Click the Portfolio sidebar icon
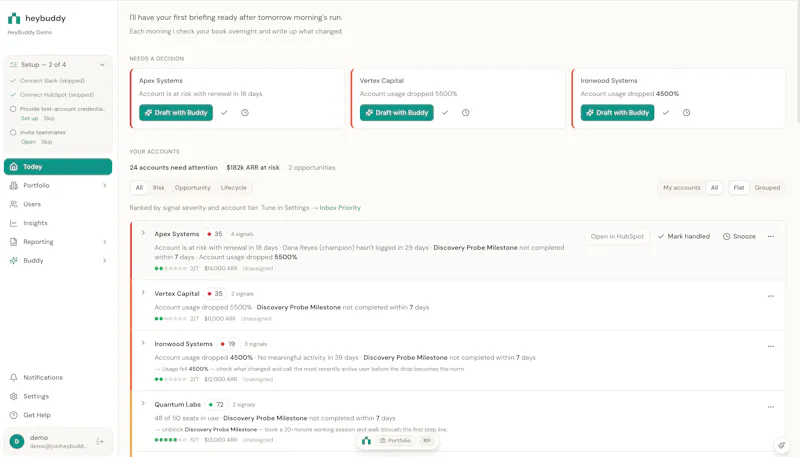This screenshot has width=800, height=457. click(14, 186)
